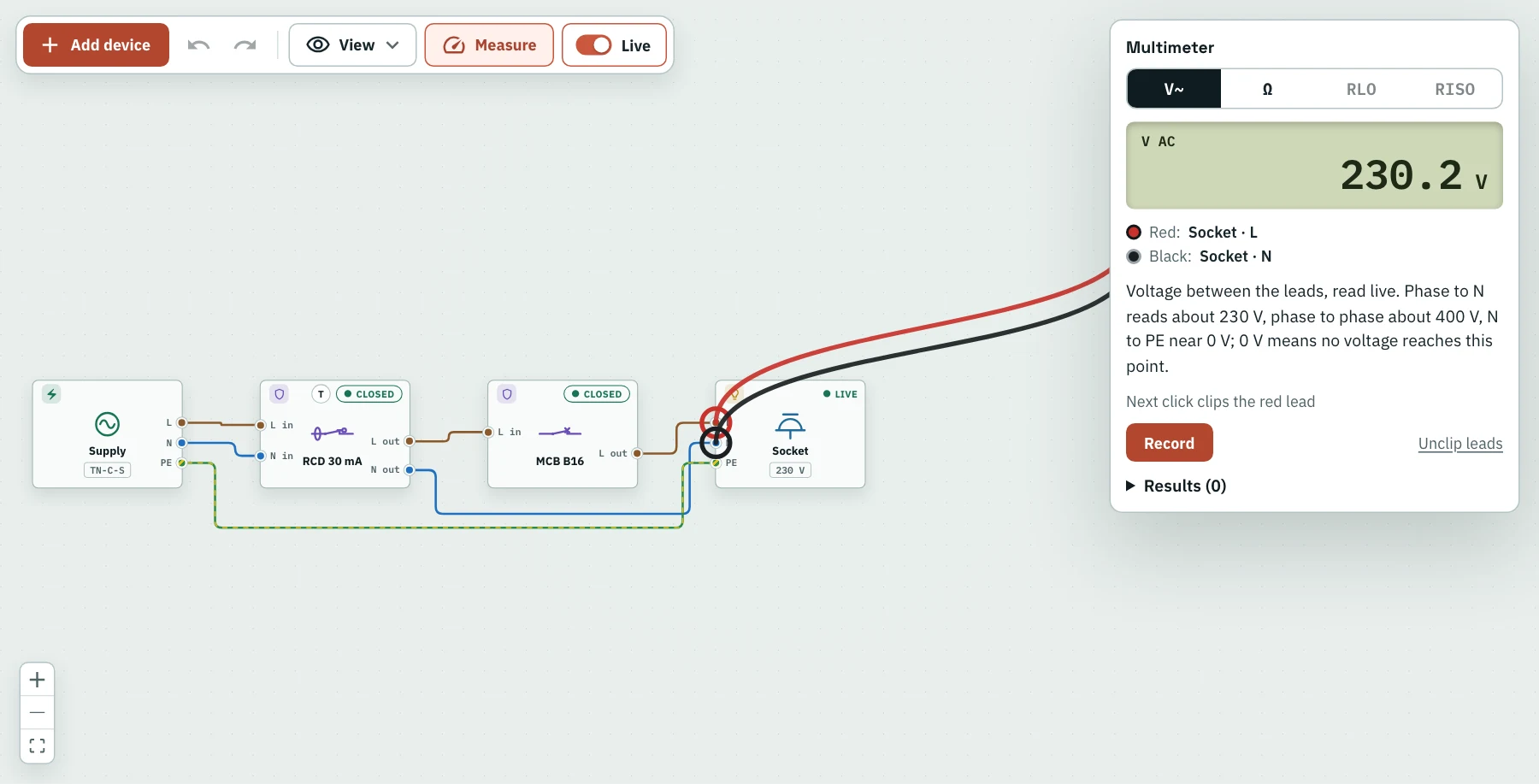Click the Supply L terminal
The image size is (1539, 784).
(181, 422)
